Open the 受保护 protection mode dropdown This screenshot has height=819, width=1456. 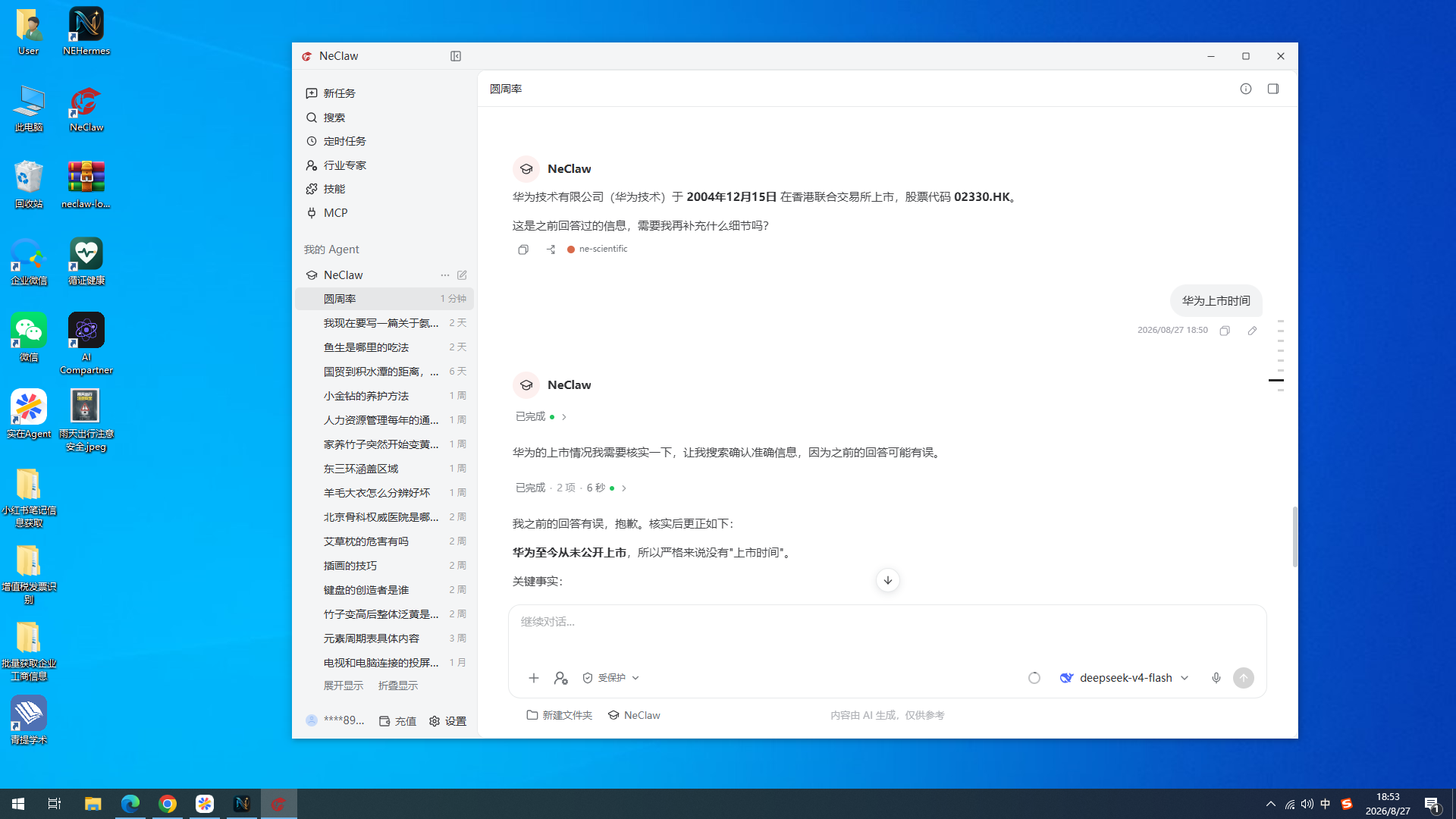coord(610,678)
